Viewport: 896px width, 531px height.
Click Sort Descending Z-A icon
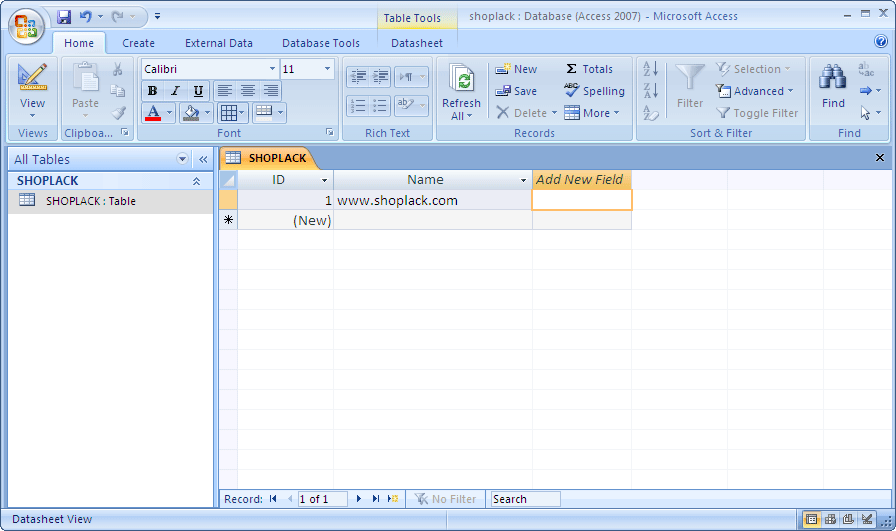(x=650, y=91)
